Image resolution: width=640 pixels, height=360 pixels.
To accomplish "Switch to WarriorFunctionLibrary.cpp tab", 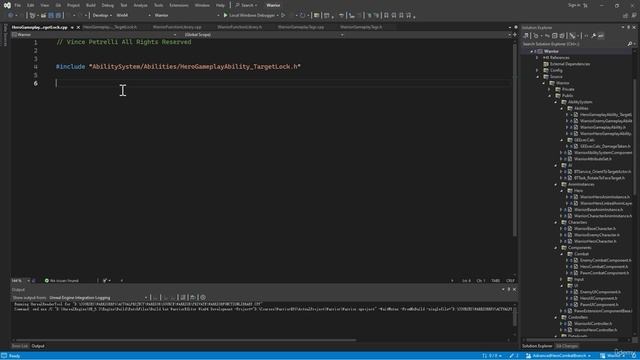I will click(177, 27).
